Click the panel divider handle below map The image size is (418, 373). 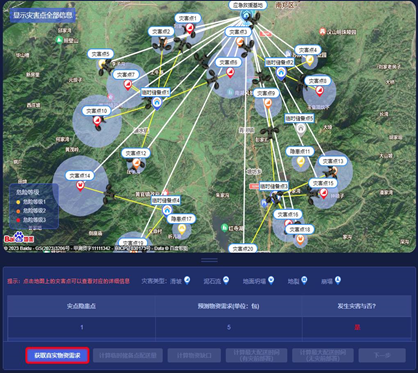click(209, 260)
